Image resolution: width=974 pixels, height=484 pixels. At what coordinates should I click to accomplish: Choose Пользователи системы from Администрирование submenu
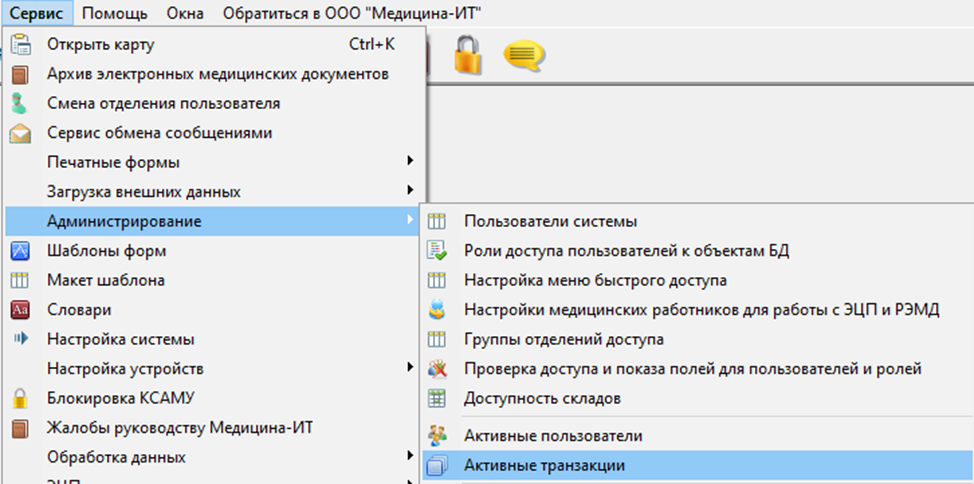(x=550, y=222)
